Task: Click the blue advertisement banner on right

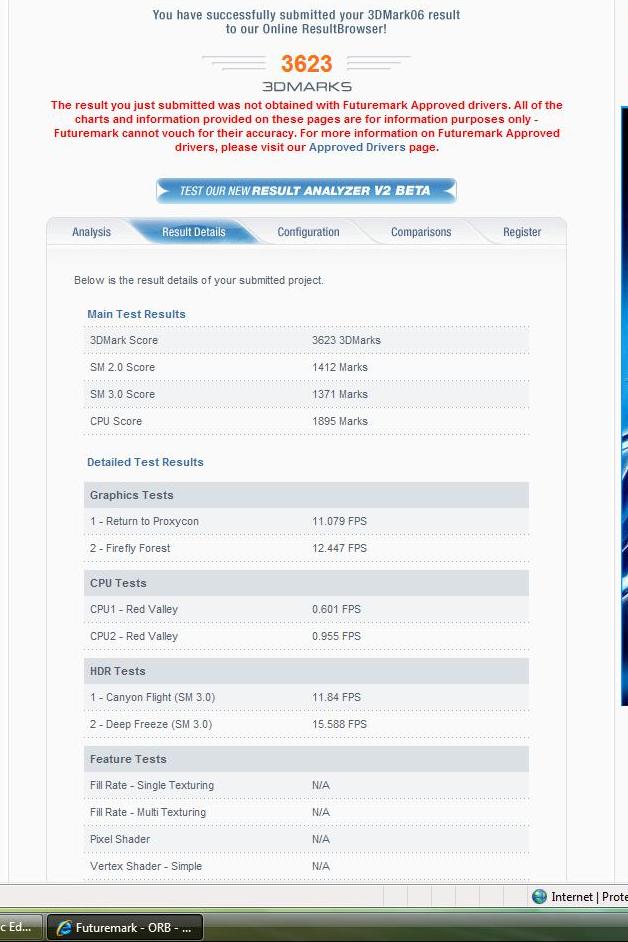Action: click(624, 406)
